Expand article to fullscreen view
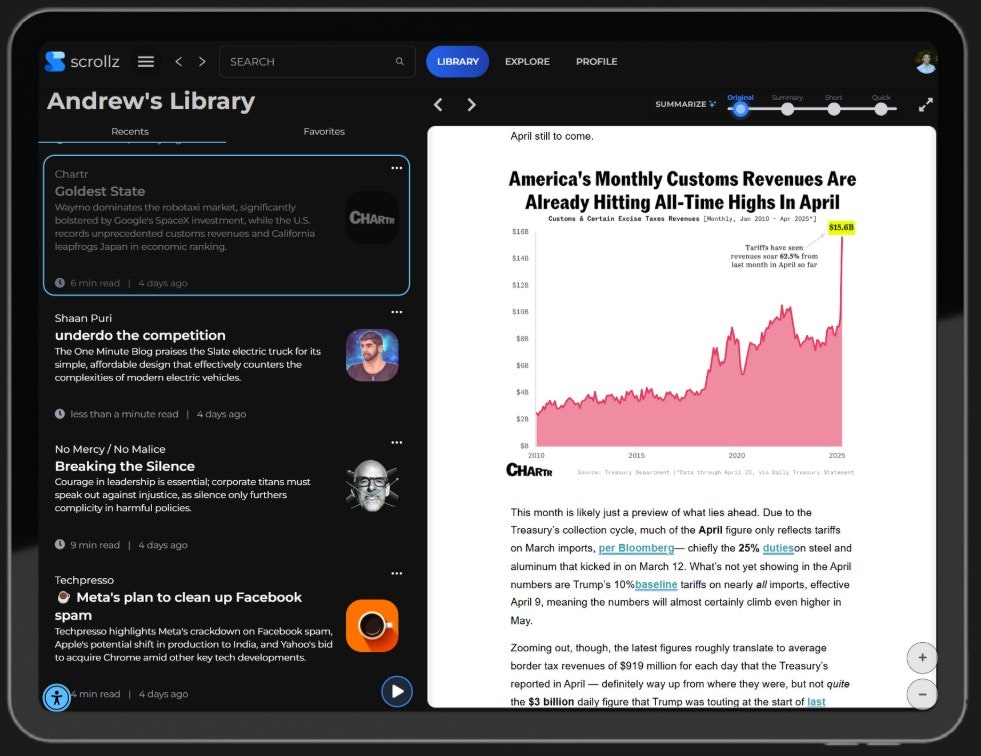Viewport: 981px width, 756px height. (925, 105)
